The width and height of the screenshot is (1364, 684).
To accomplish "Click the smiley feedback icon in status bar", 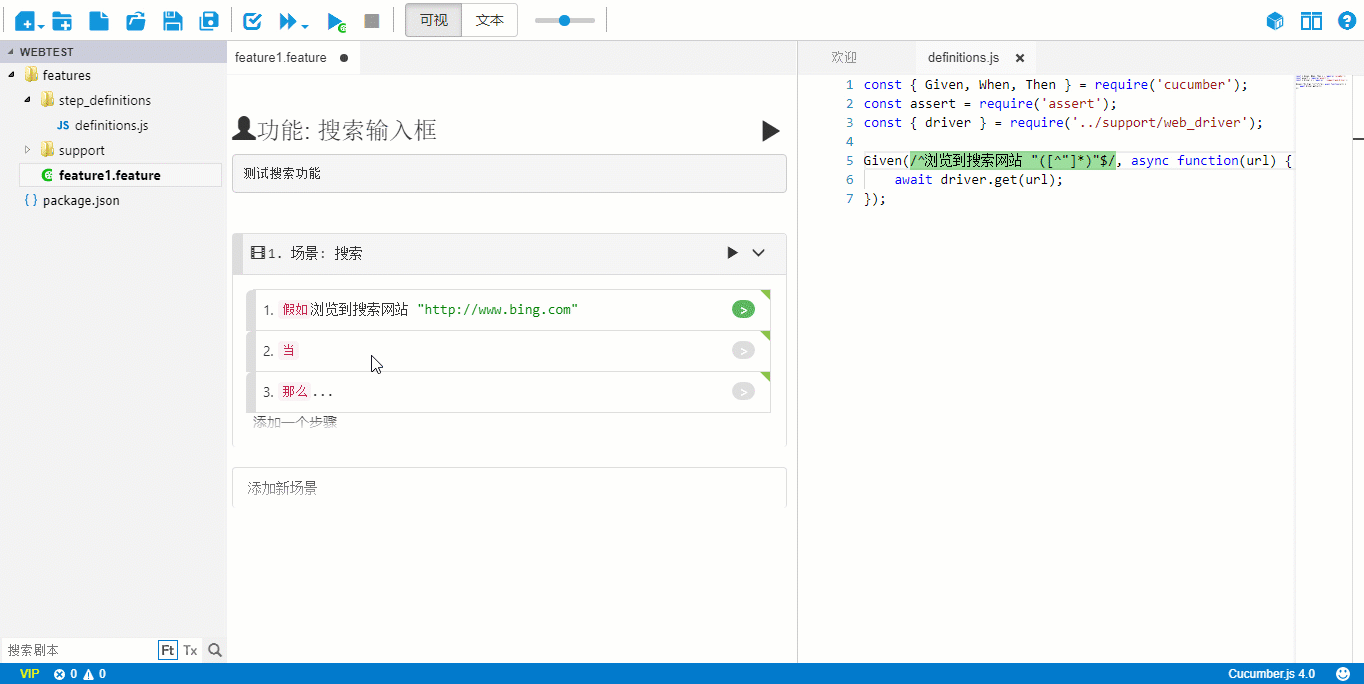I will [1342, 674].
